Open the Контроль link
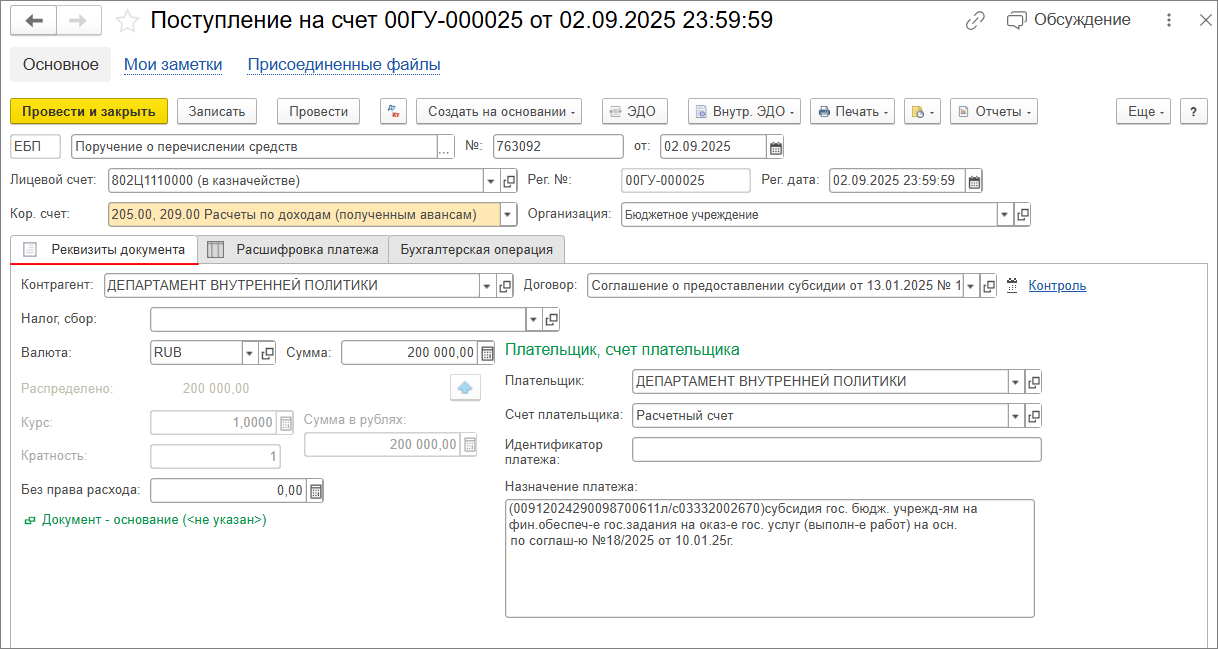1218x649 pixels. pos(1056,286)
